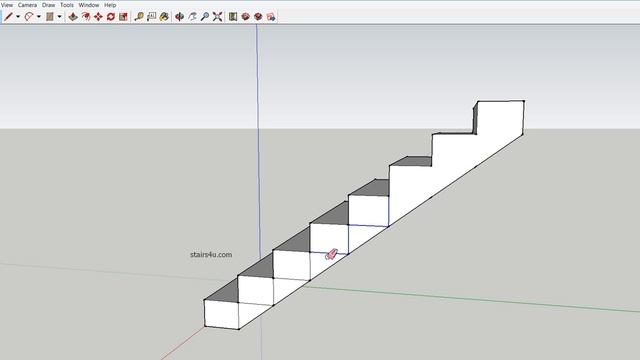Viewport: 640px width, 360px height.
Task: Open the Line tool dropdown arrow
Action: pos(18,17)
